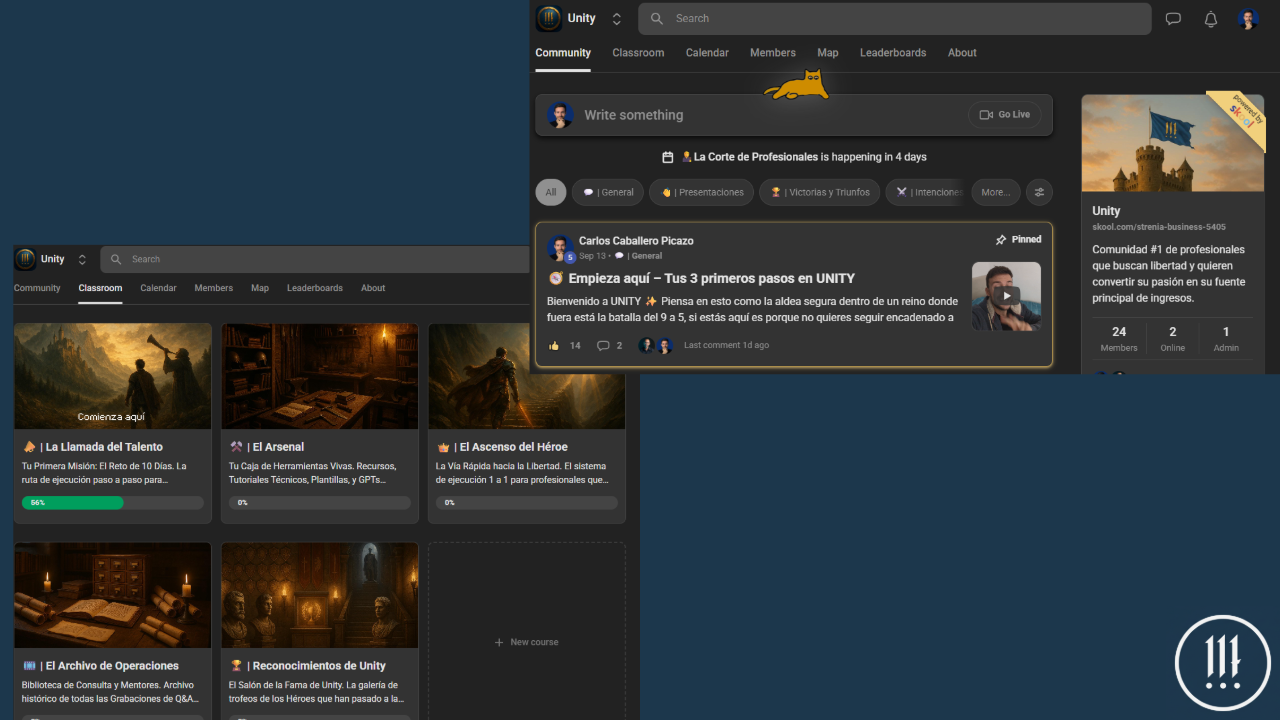Screen dimensions: 1280x720
Task: Open El Ascenso del Héroe course cover image
Action: 527,376
